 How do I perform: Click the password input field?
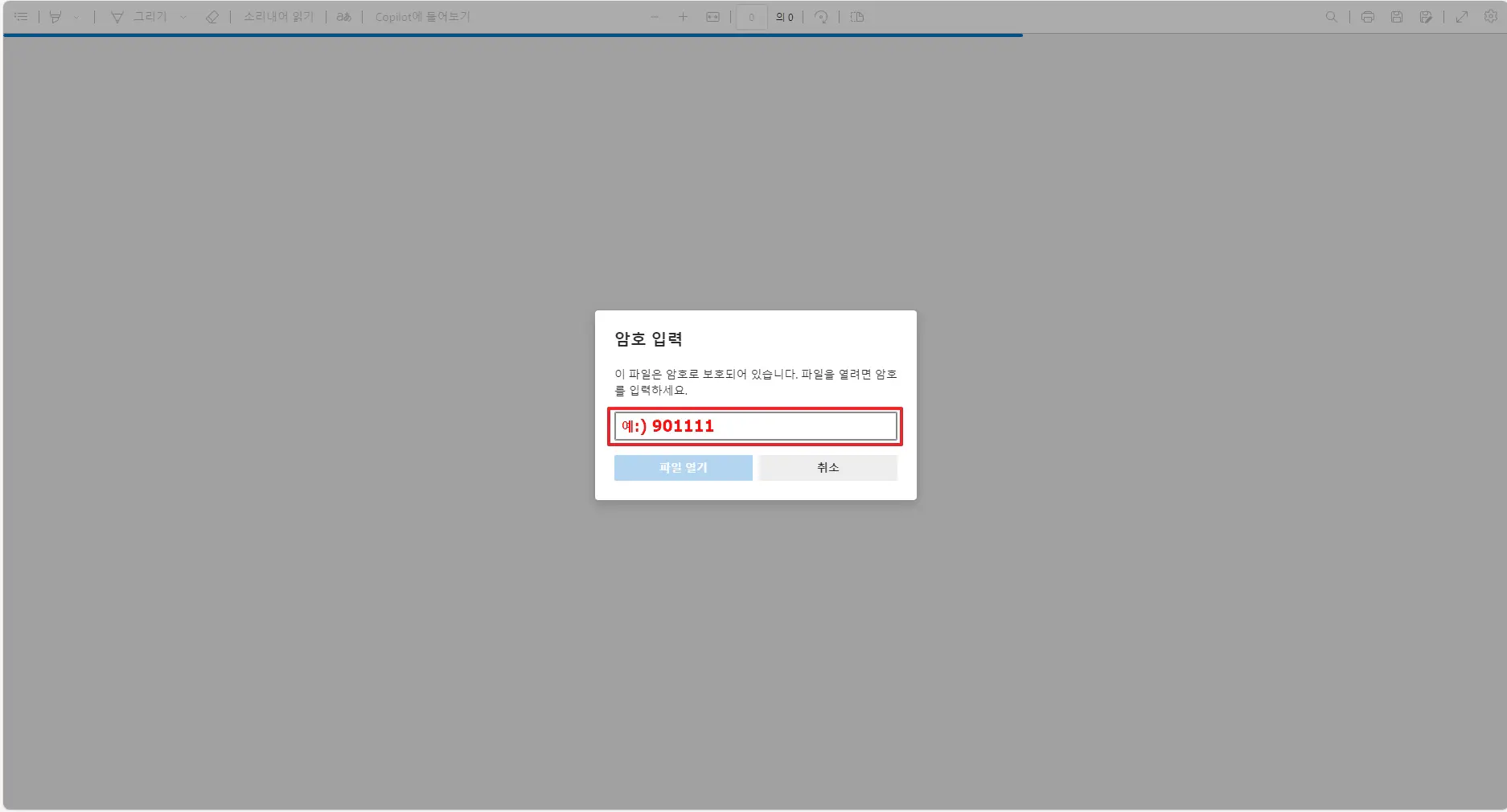pyautogui.click(x=756, y=426)
